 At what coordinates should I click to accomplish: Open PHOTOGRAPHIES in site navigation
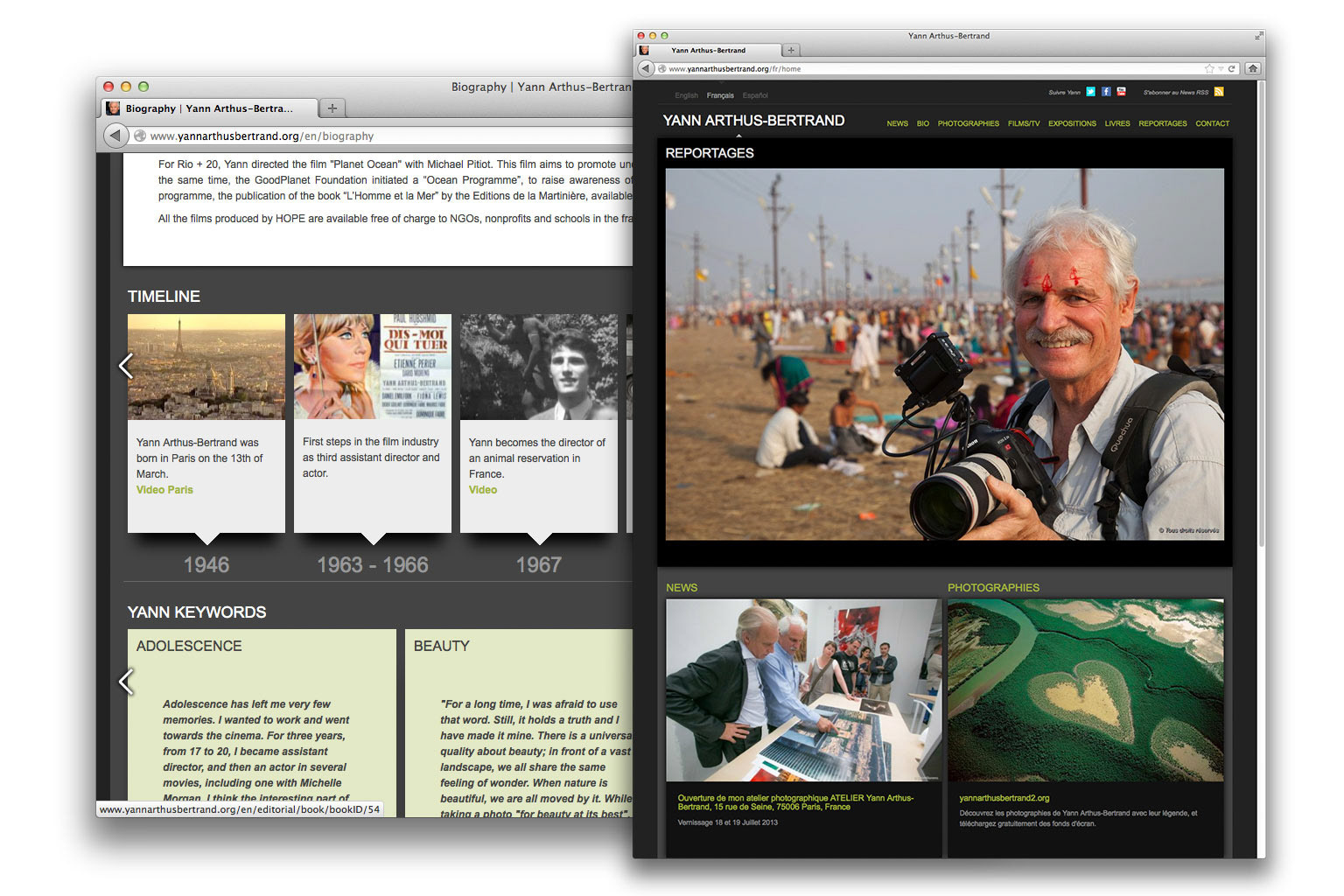point(968,123)
